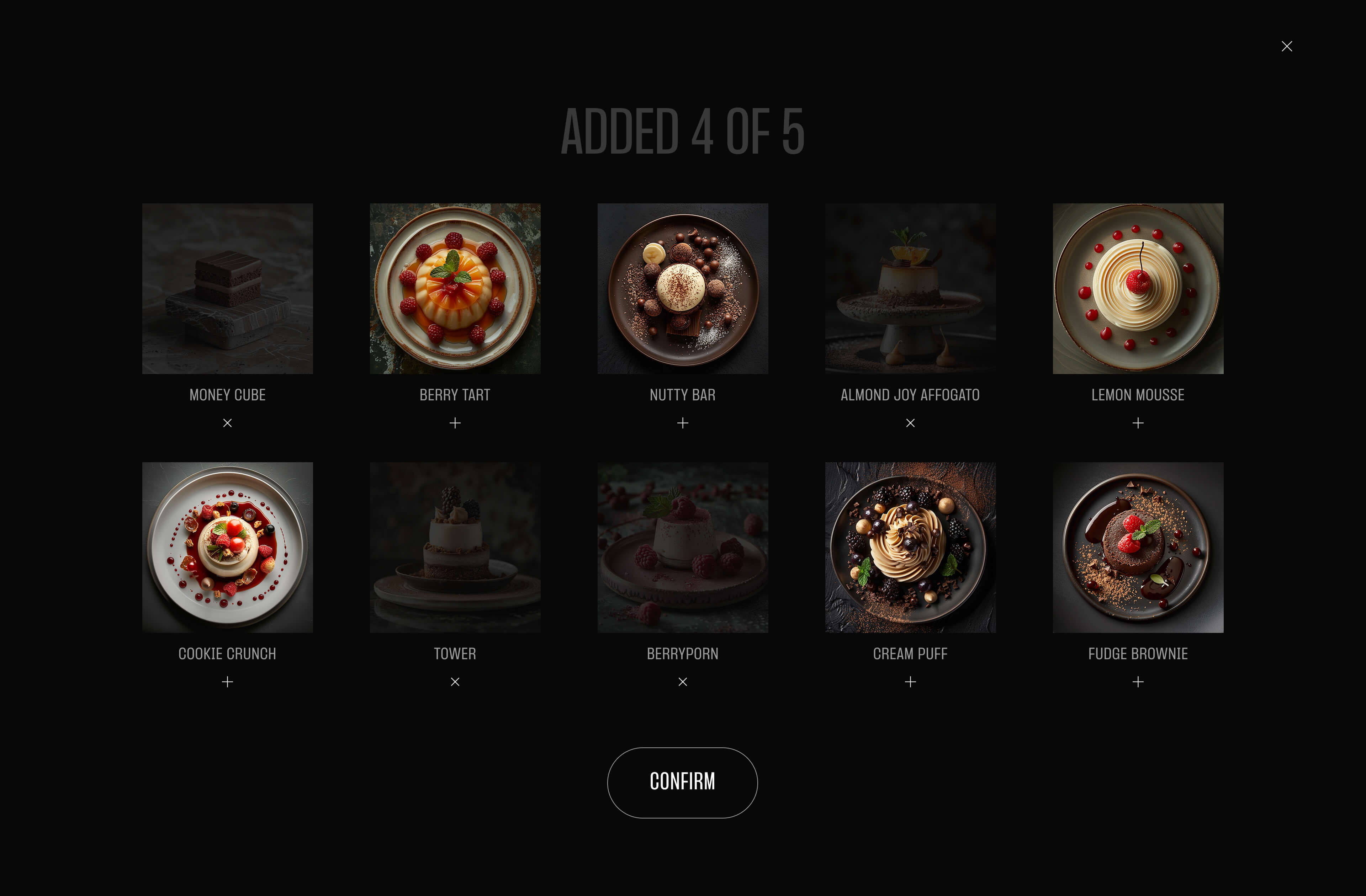Remove Berryporn with the X icon
This screenshot has height=896, width=1366.
(682, 682)
